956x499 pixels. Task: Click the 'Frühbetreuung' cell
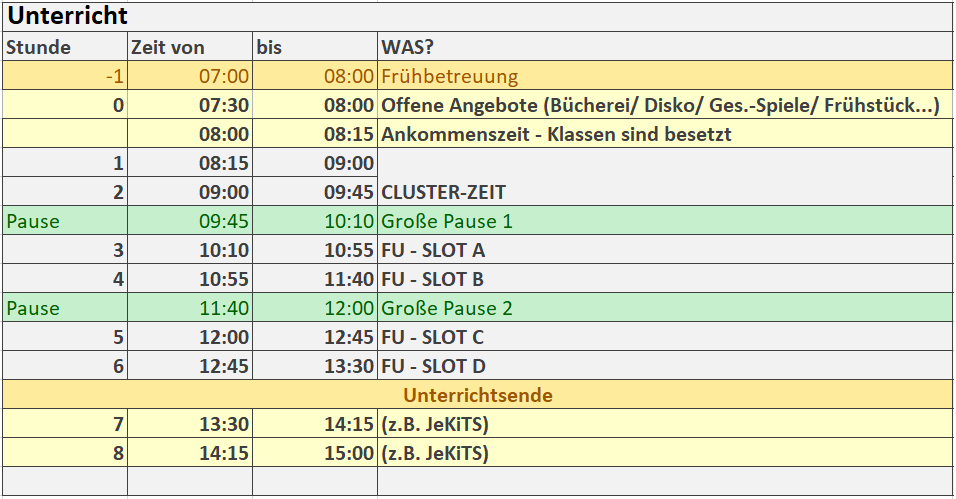tap(664, 76)
